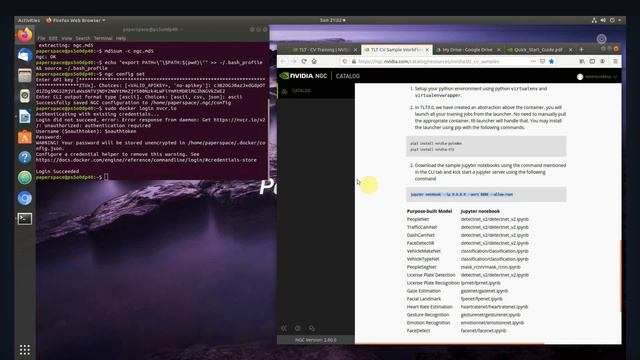Switch to Quick_Start_Guide.pdf tab

(x=538, y=49)
